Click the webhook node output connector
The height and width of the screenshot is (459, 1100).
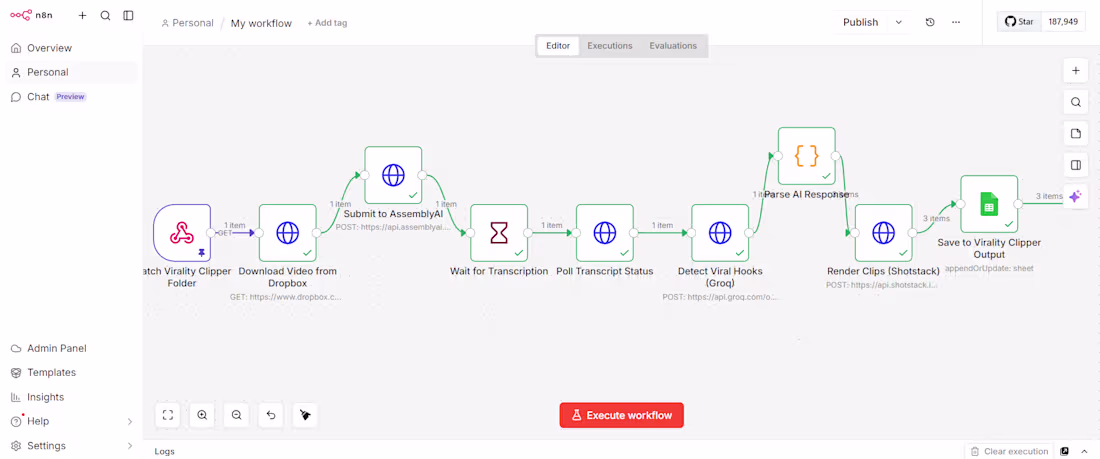tap(211, 233)
